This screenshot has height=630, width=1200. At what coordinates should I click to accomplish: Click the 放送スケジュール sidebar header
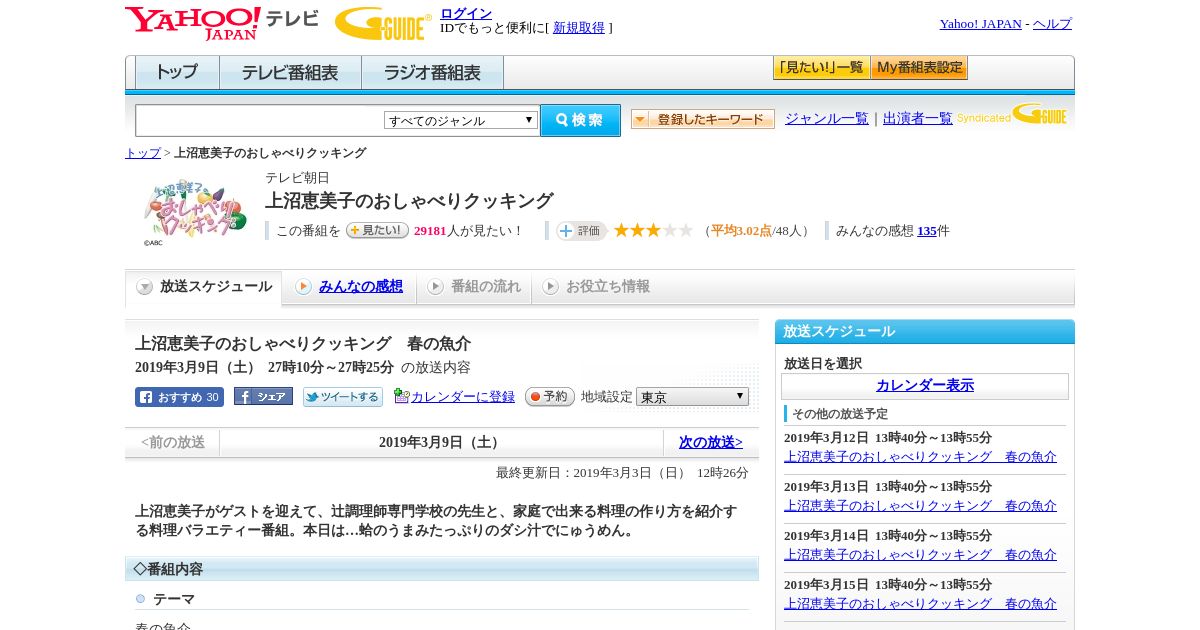tap(925, 332)
